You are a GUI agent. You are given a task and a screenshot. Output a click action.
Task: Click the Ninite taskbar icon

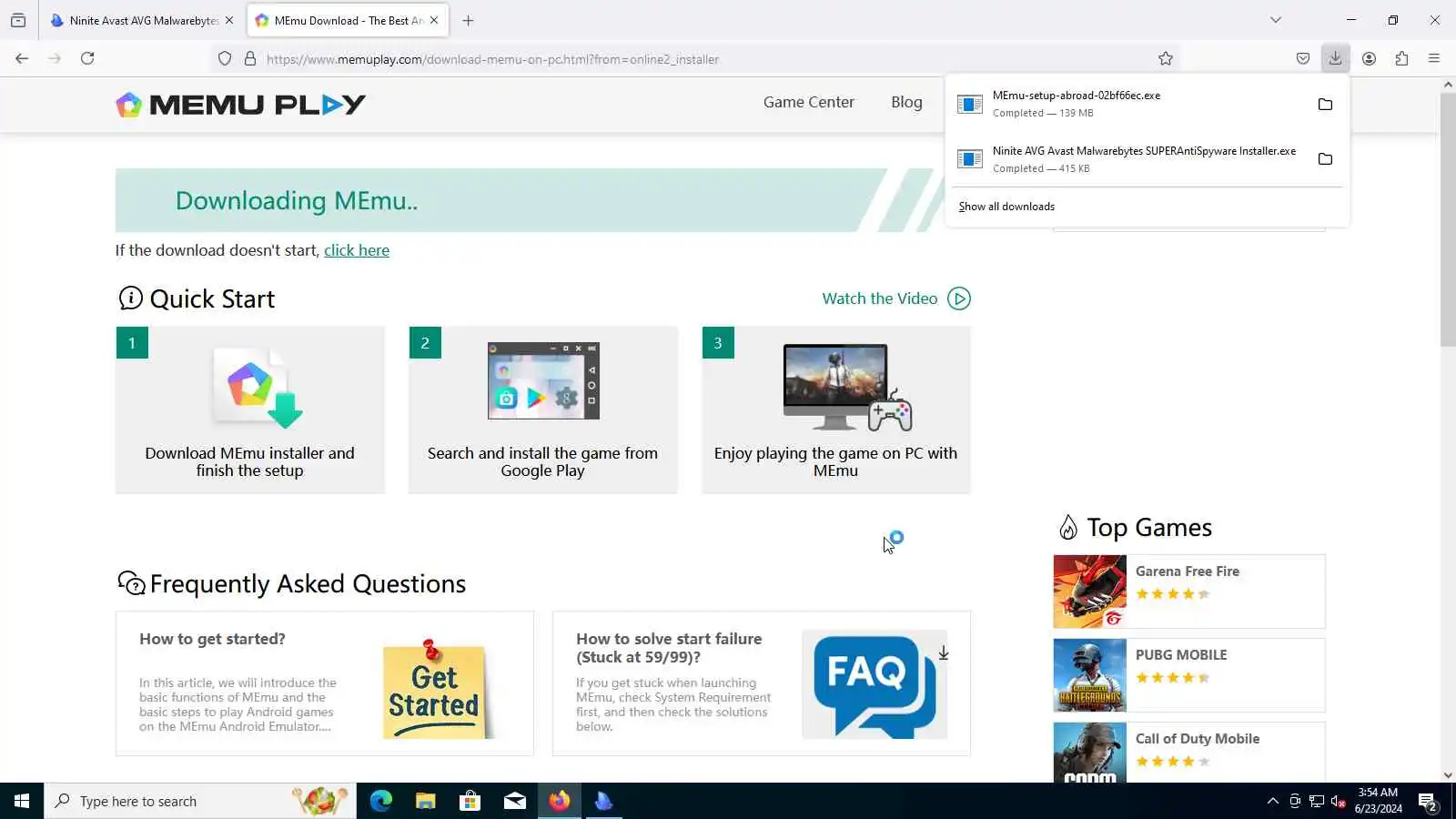pyautogui.click(x=603, y=801)
